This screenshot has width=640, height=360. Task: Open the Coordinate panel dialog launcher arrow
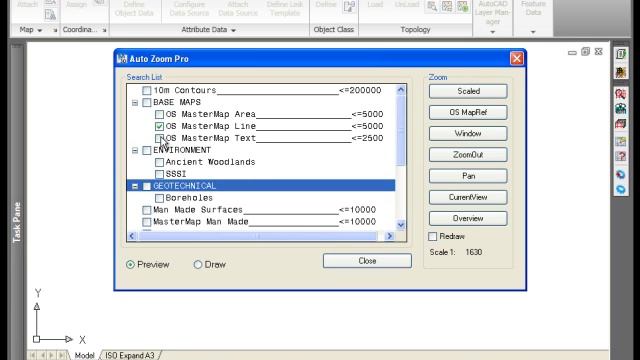[104, 30]
